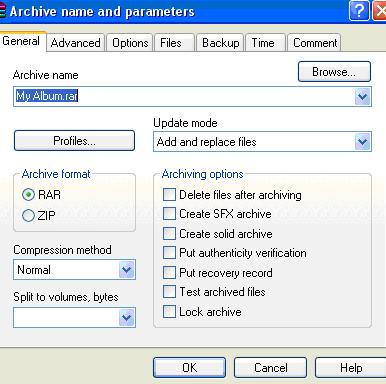The height and width of the screenshot is (384, 386).
Task: Click the Browse... button
Action: (x=334, y=72)
